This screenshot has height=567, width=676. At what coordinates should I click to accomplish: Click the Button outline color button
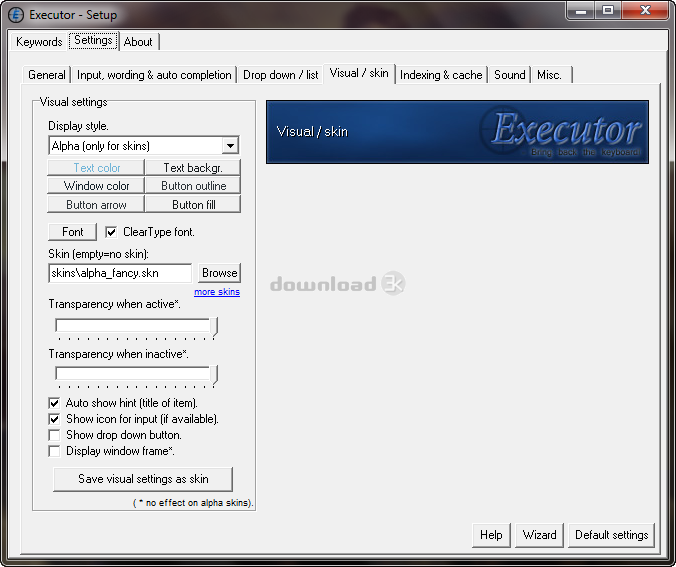pyautogui.click(x=193, y=186)
